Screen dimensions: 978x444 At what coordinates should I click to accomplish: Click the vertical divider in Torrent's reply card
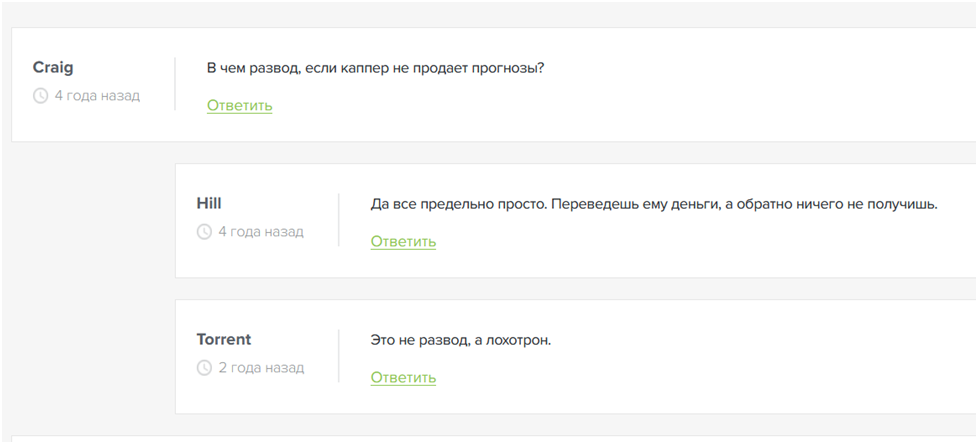[x=339, y=355]
